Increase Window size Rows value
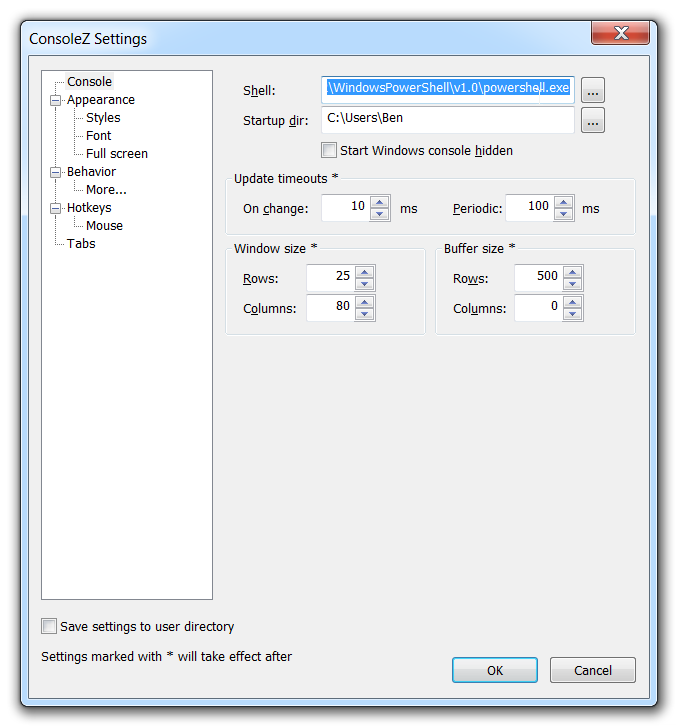 [365, 272]
